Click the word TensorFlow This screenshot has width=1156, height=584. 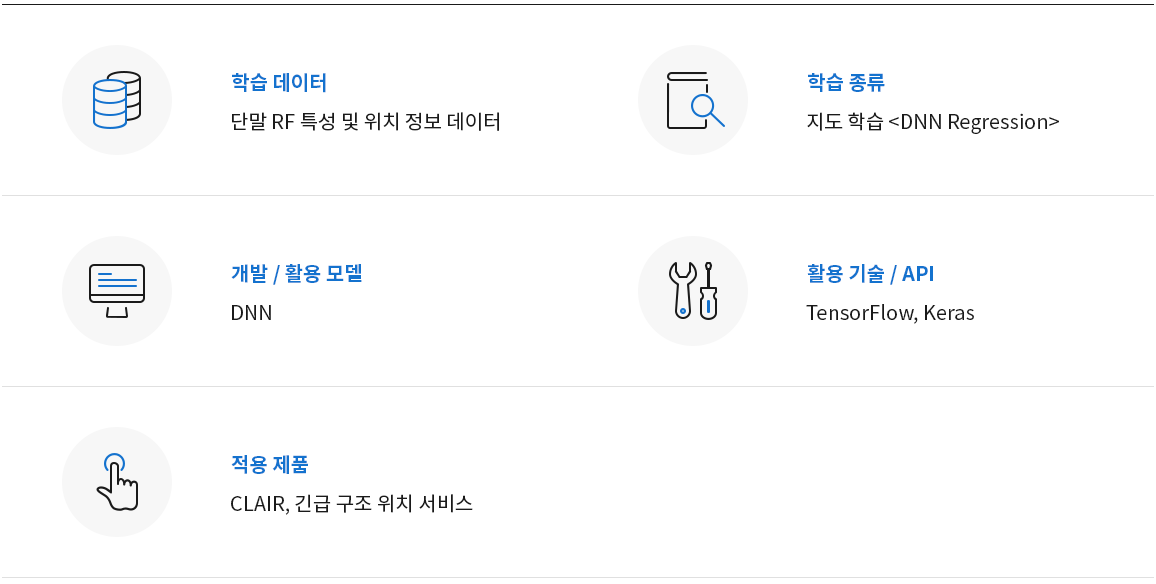pos(860,313)
